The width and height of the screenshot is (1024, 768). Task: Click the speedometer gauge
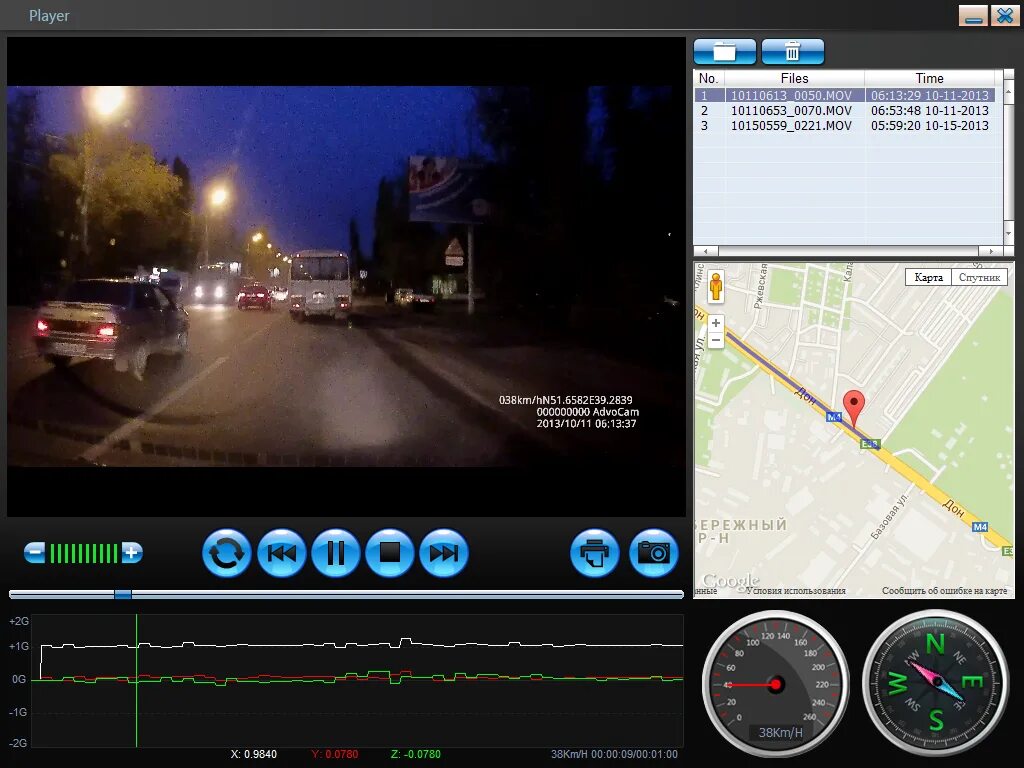pos(775,683)
